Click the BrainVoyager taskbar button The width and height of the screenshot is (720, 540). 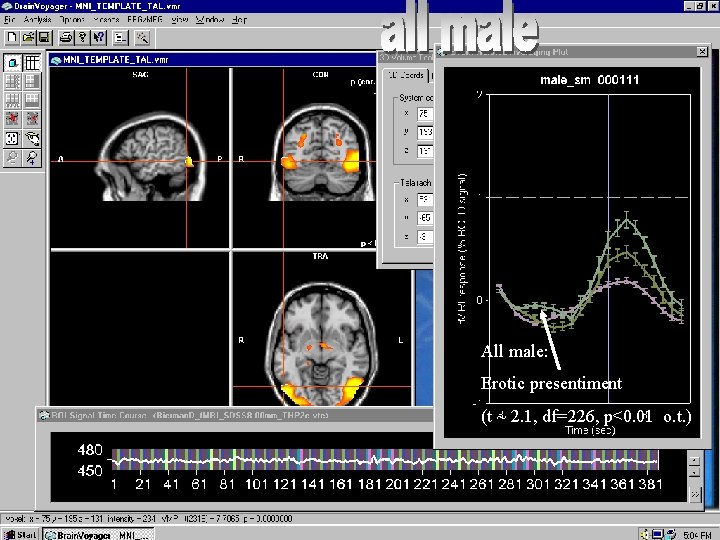pyautogui.click(x=98, y=534)
